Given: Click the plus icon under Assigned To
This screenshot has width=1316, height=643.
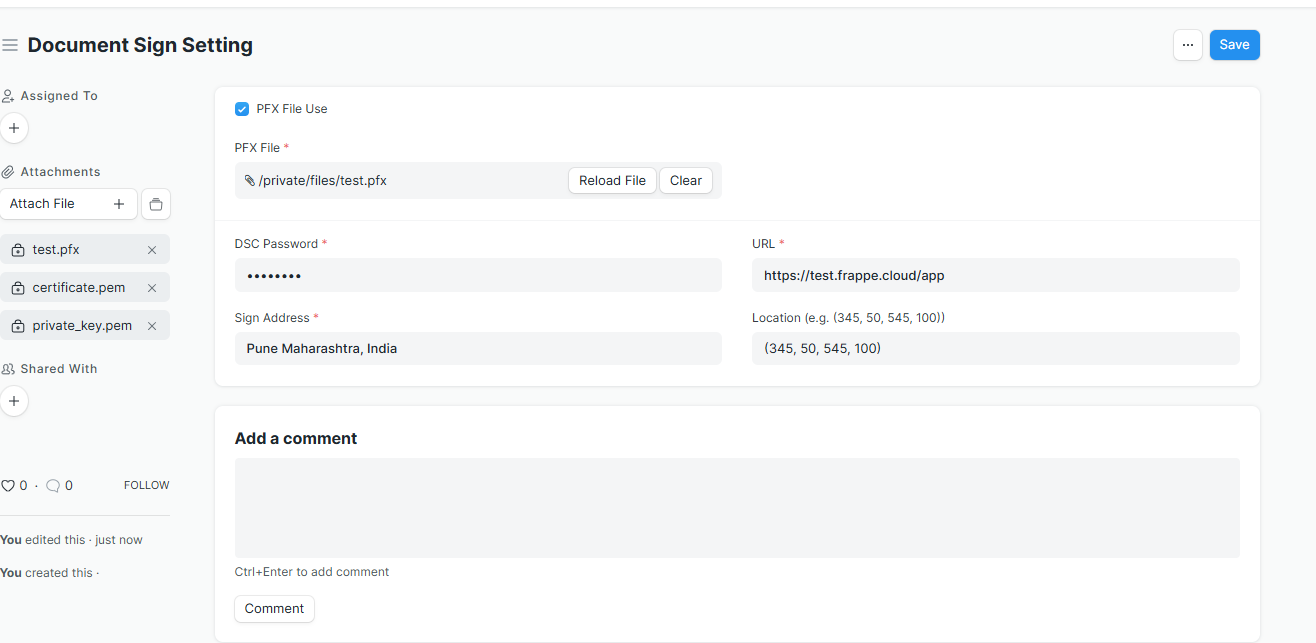Looking at the screenshot, I should pyautogui.click(x=14, y=128).
